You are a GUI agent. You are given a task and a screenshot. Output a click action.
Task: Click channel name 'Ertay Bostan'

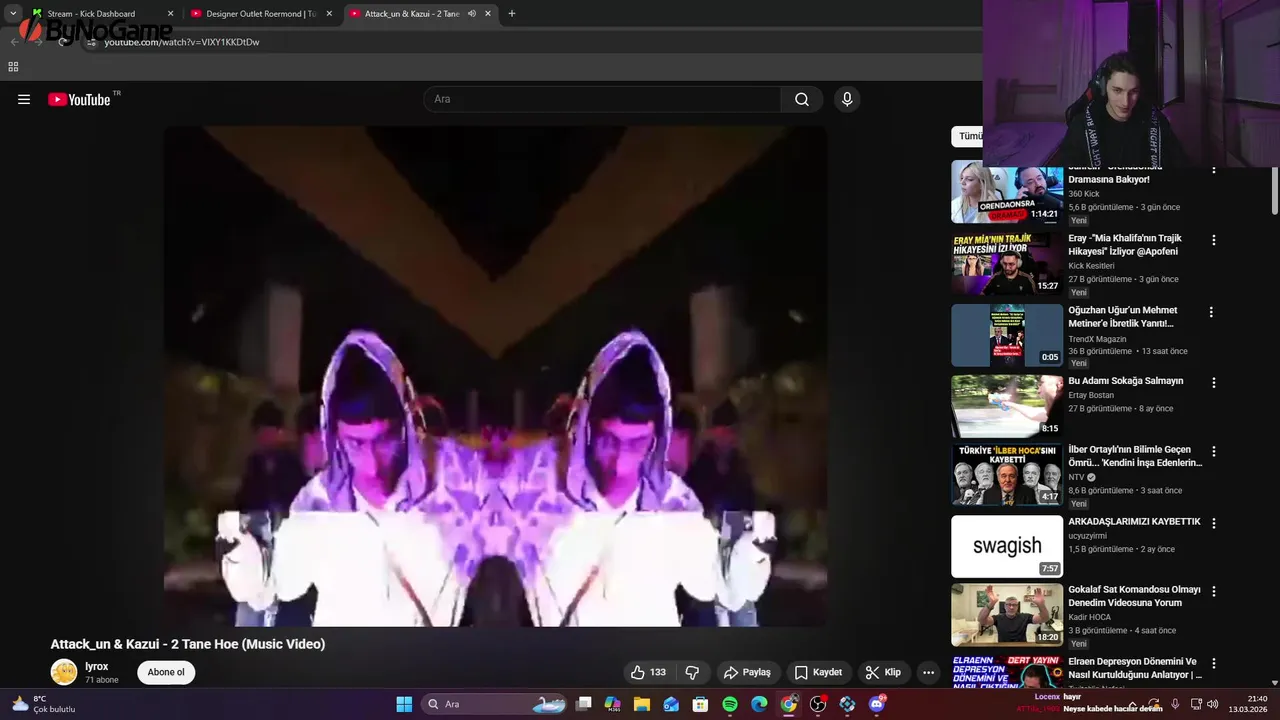1090,396
